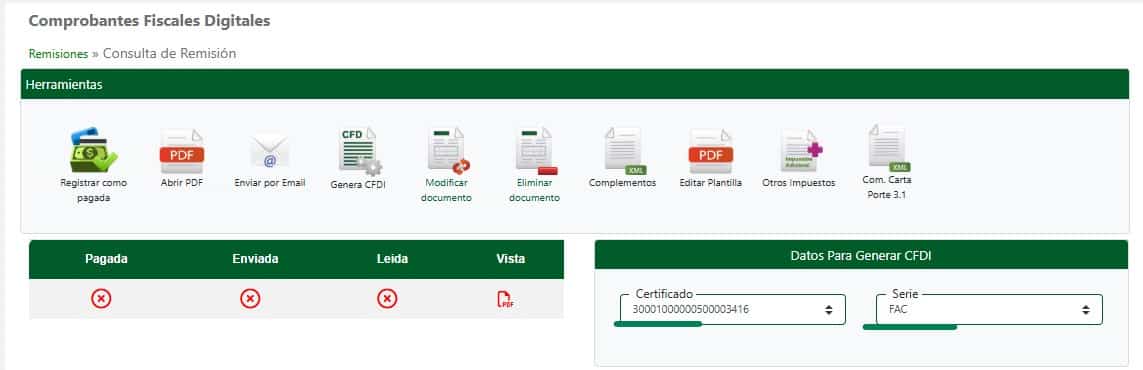Click the Editar Plantilla PDF icon
This screenshot has width=1143, height=370.
click(x=711, y=151)
